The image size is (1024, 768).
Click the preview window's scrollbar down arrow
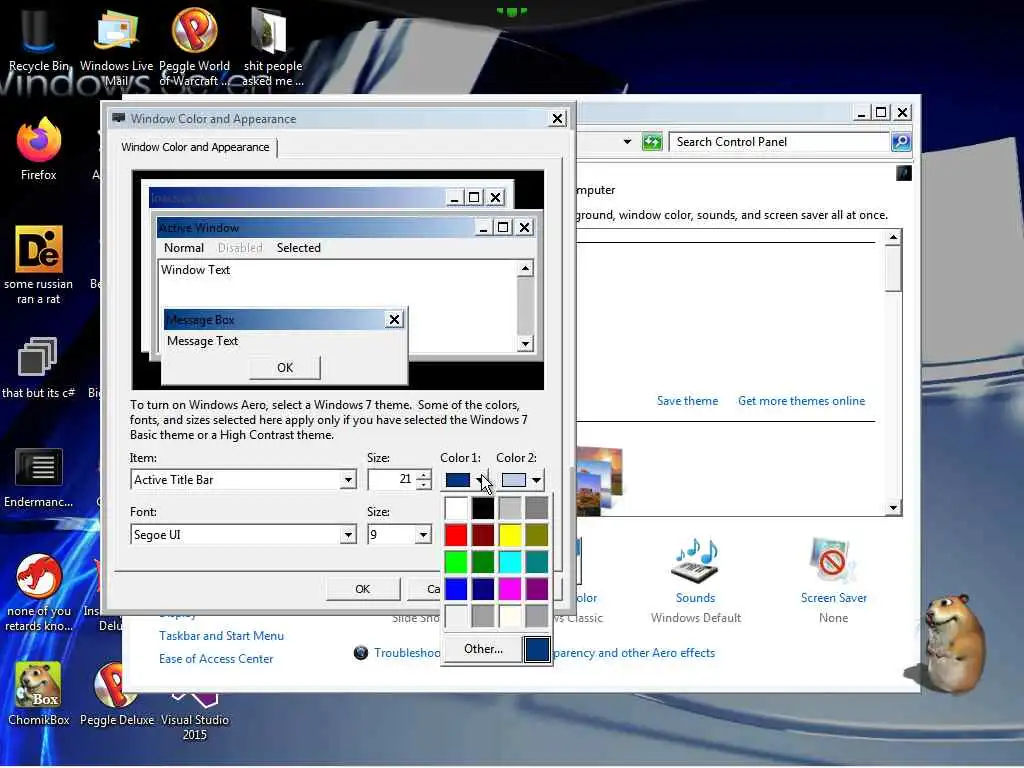[525, 344]
